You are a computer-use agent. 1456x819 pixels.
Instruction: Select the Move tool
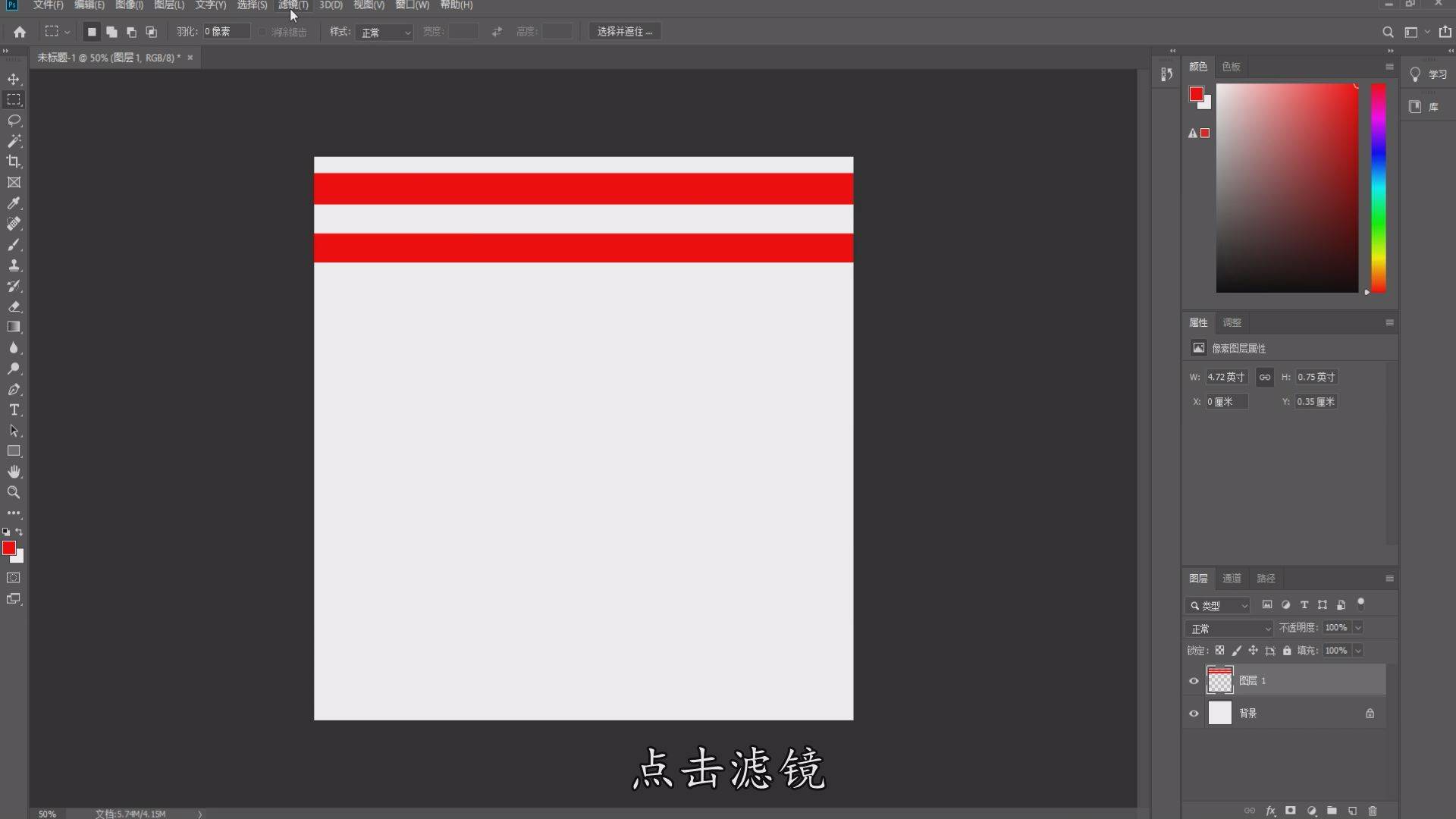coord(14,78)
